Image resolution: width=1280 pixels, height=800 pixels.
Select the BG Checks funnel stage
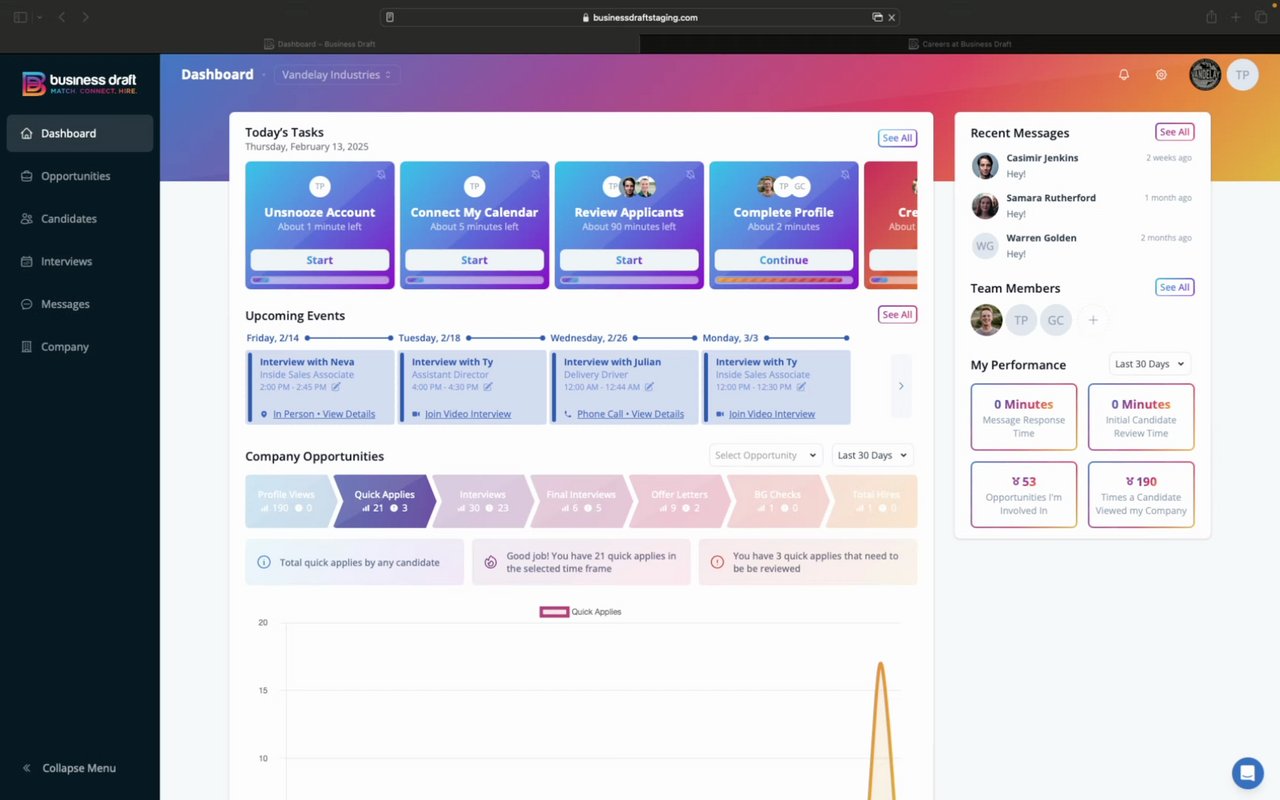coord(777,501)
